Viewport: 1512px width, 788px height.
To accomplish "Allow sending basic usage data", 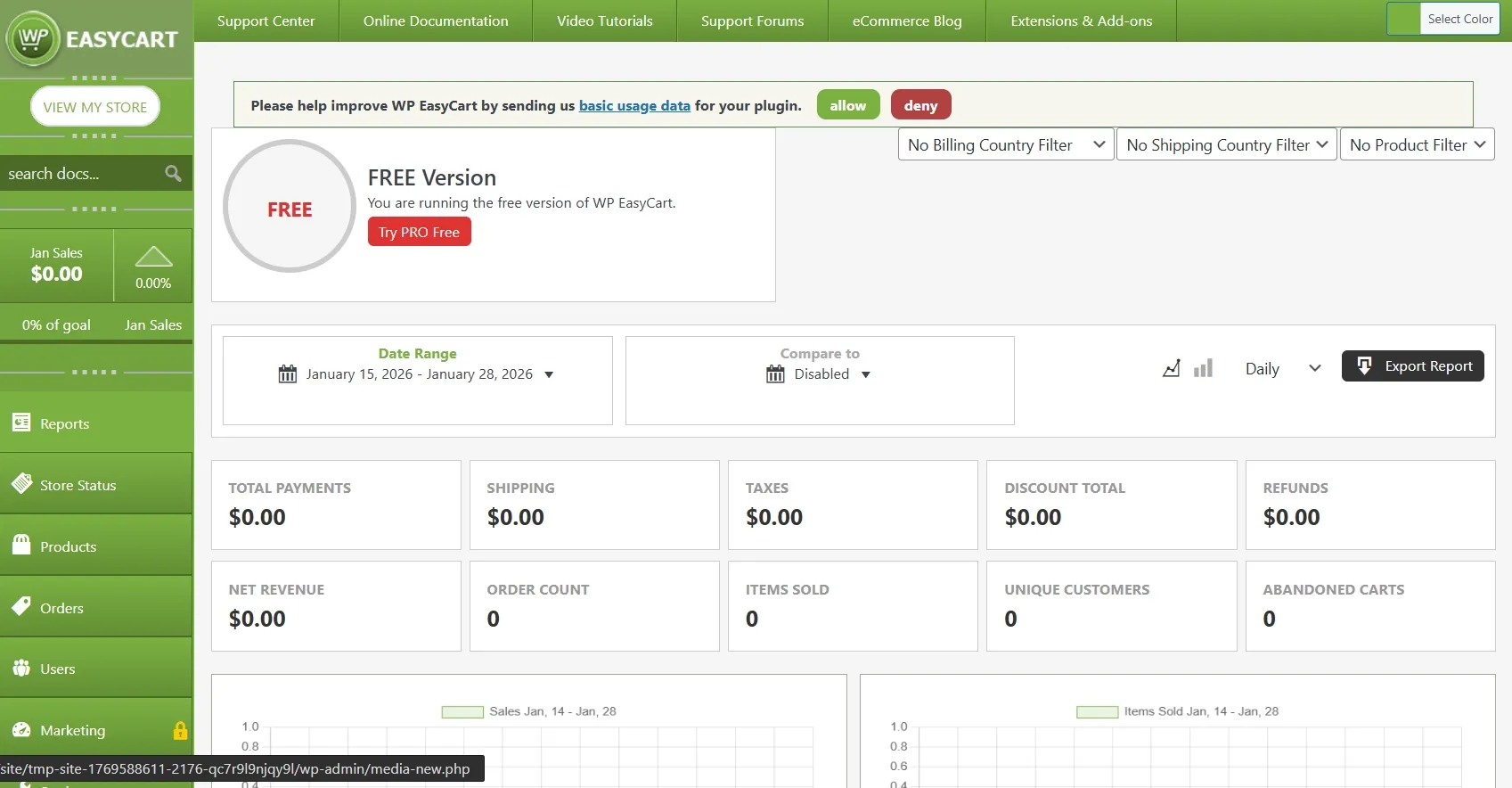I will (x=848, y=105).
